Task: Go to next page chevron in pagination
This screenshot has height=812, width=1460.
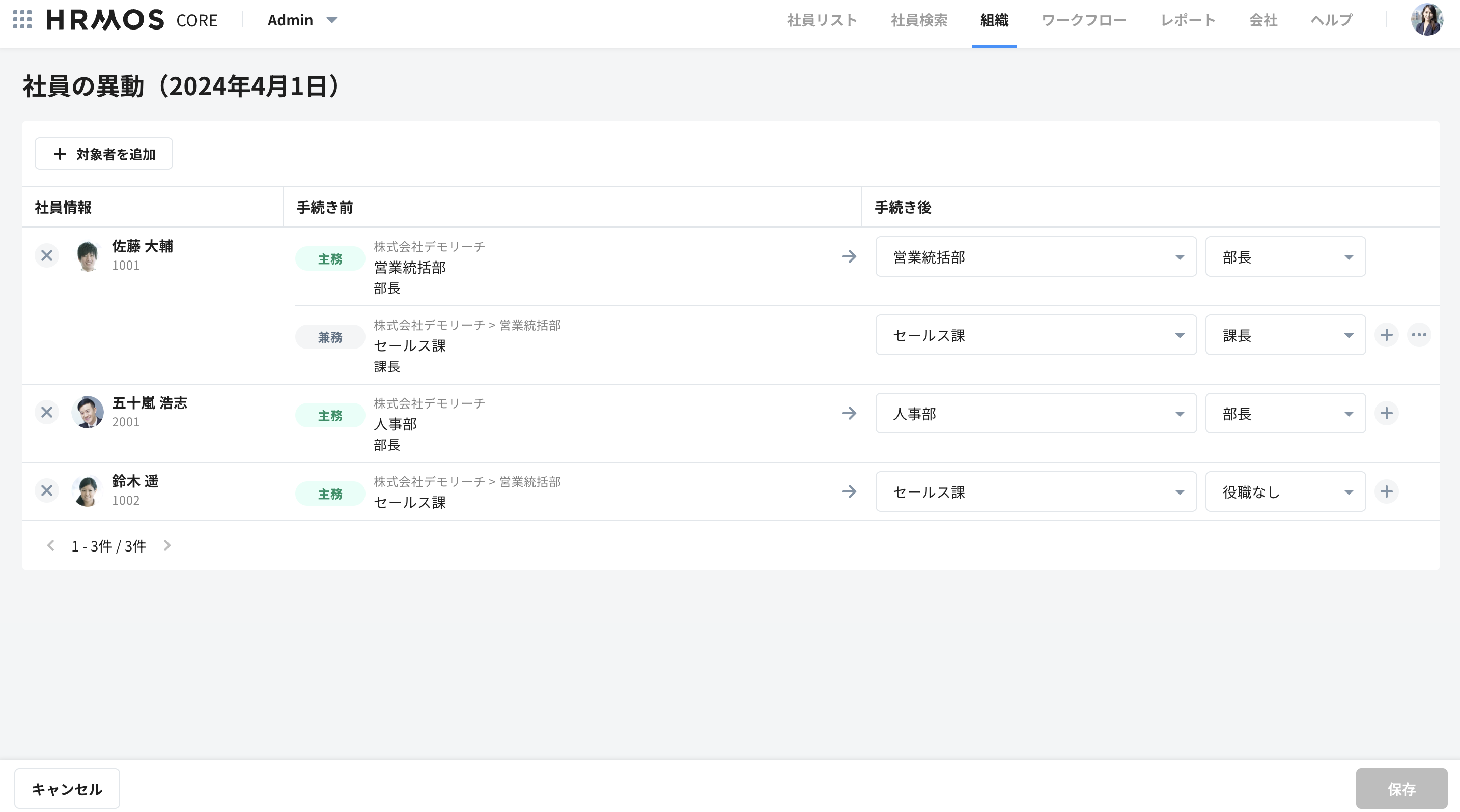Action: [167, 546]
